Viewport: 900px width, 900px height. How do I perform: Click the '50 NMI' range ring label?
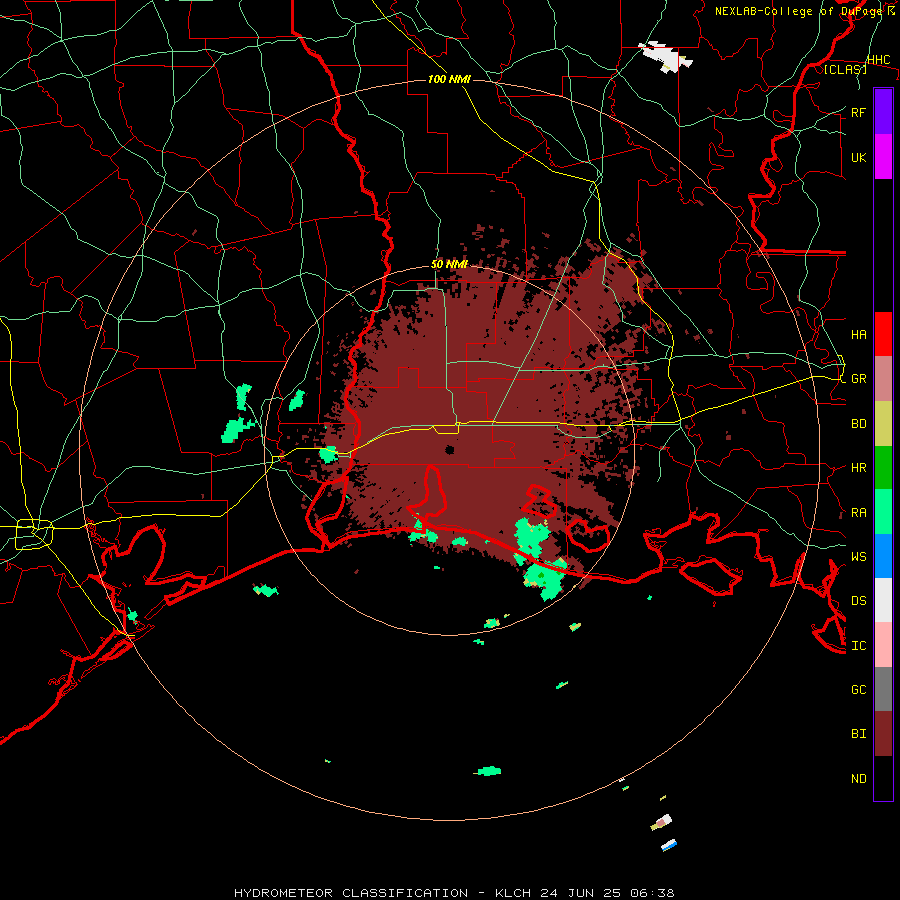(449, 265)
